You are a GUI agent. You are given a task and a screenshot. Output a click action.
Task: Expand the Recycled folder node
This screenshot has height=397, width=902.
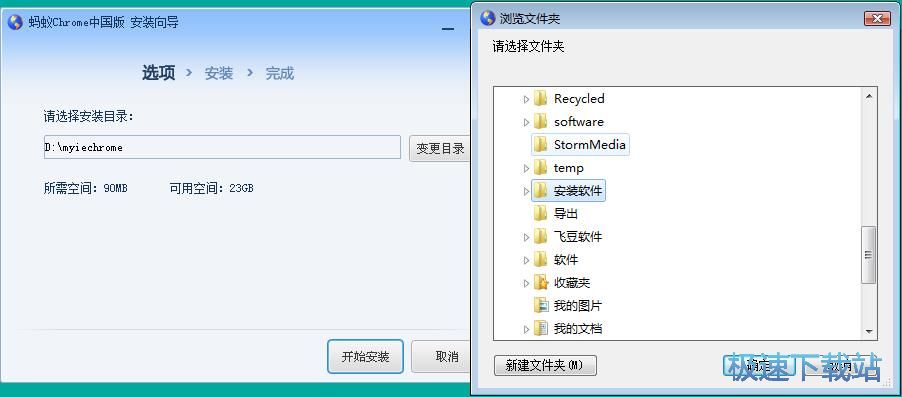[x=526, y=99]
